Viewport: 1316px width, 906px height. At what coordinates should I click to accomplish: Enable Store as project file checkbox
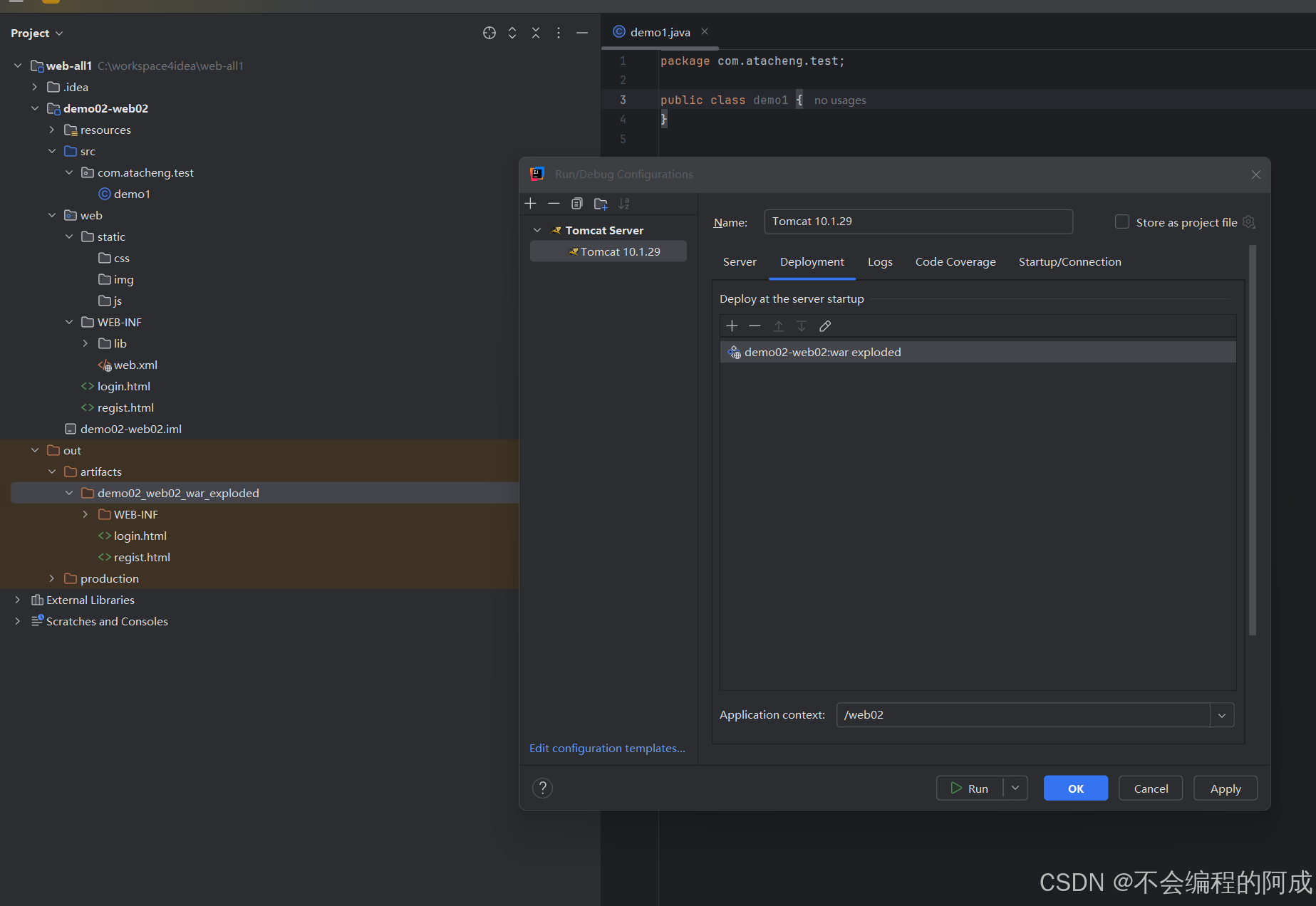pyautogui.click(x=1122, y=222)
